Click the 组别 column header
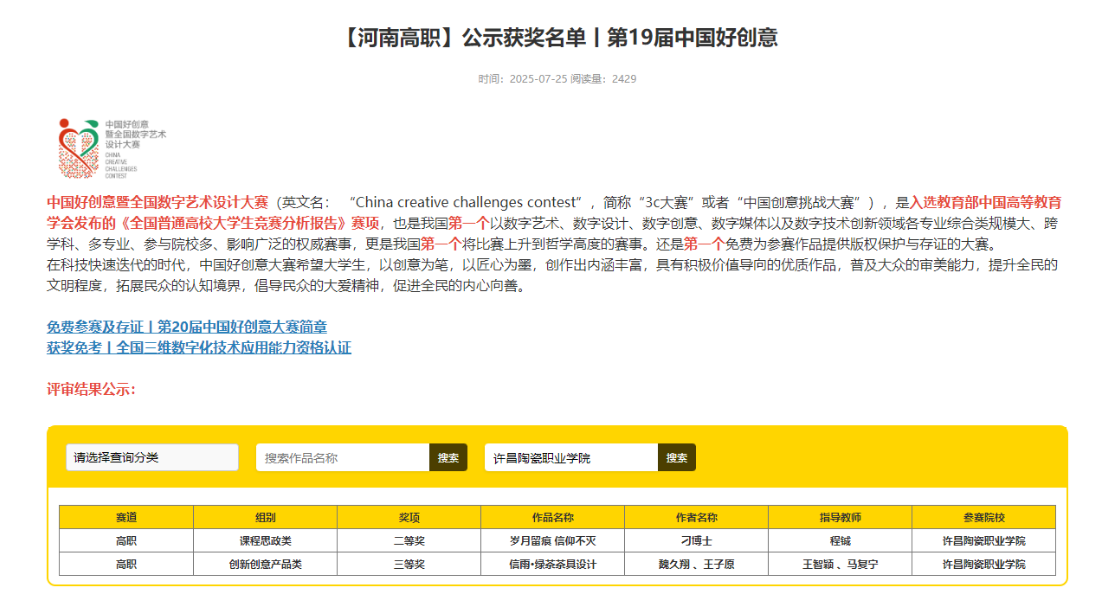The height and width of the screenshot is (614, 1118). (265, 517)
